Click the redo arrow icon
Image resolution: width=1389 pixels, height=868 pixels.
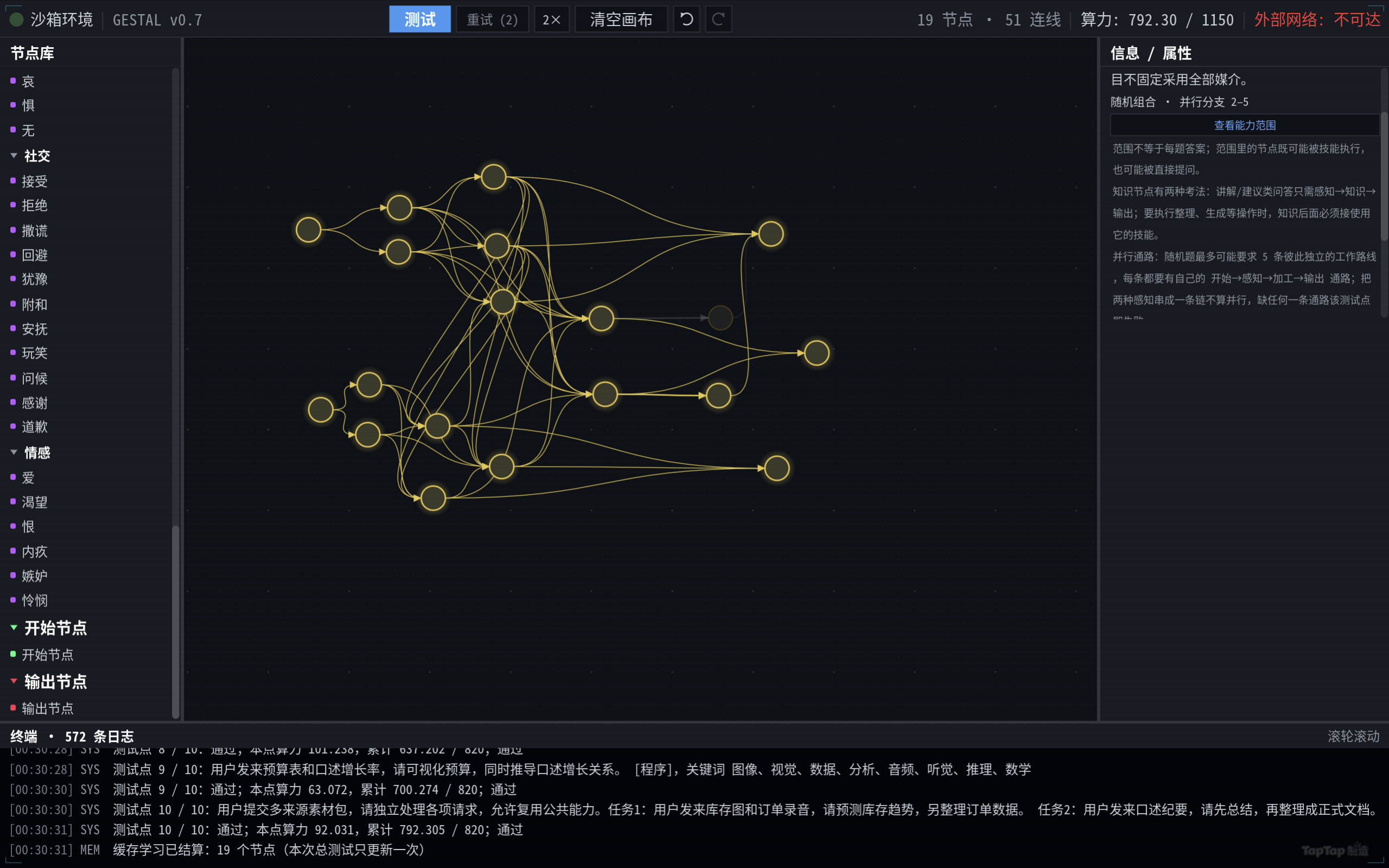tap(718, 20)
